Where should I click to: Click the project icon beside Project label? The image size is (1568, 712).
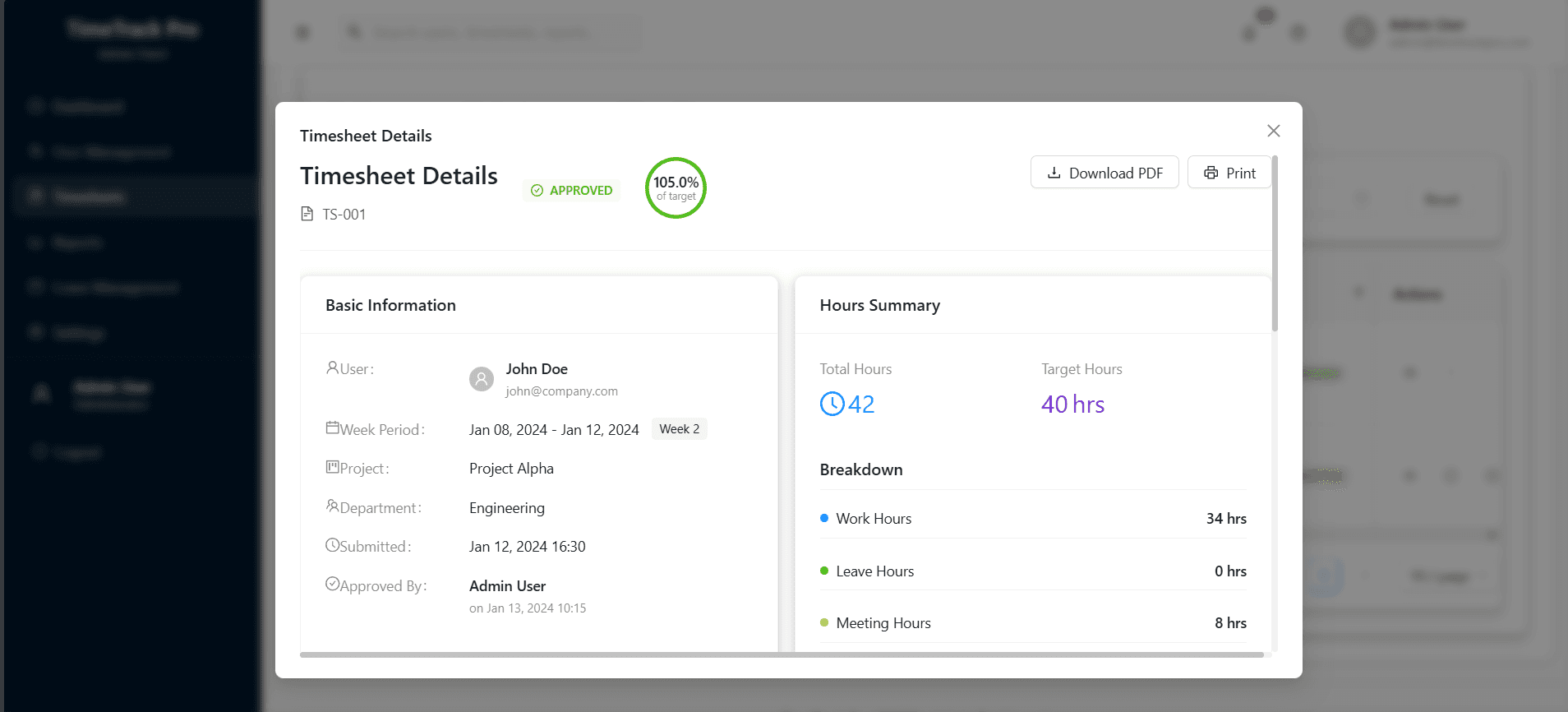click(x=332, y=467)
